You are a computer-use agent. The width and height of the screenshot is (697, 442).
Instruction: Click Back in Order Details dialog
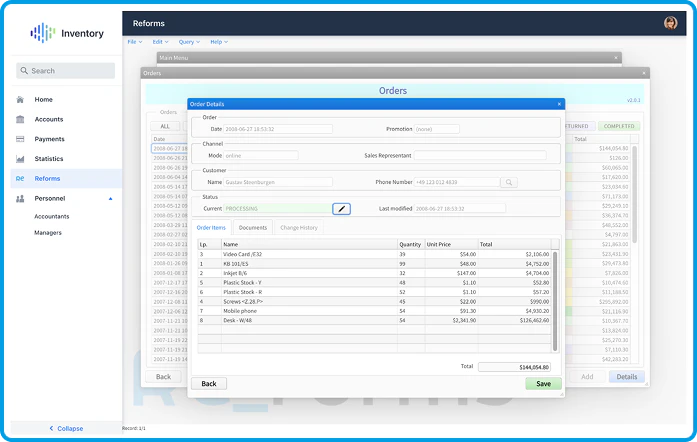208,383
